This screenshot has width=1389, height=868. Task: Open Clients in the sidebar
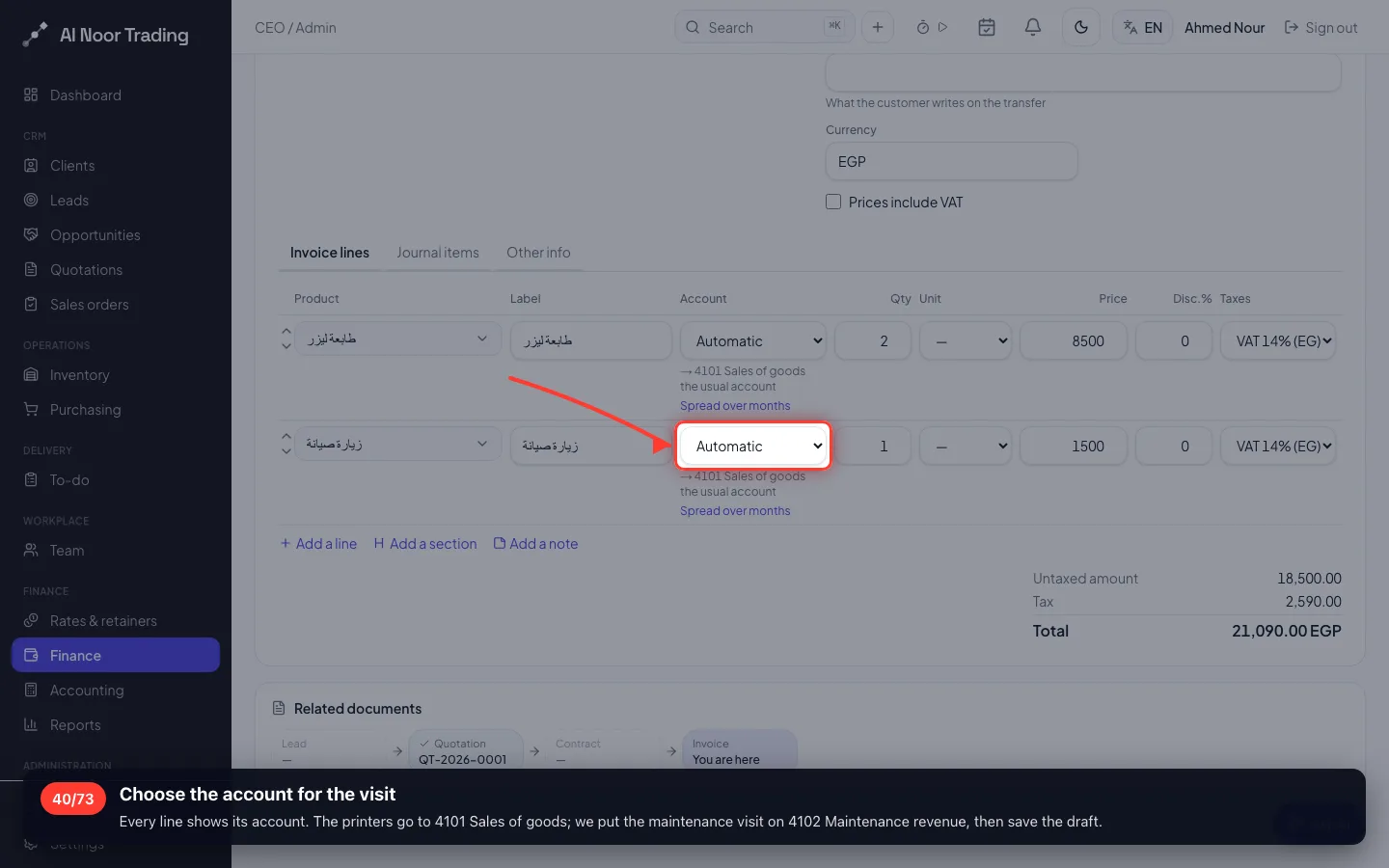[x=116, y=166]
